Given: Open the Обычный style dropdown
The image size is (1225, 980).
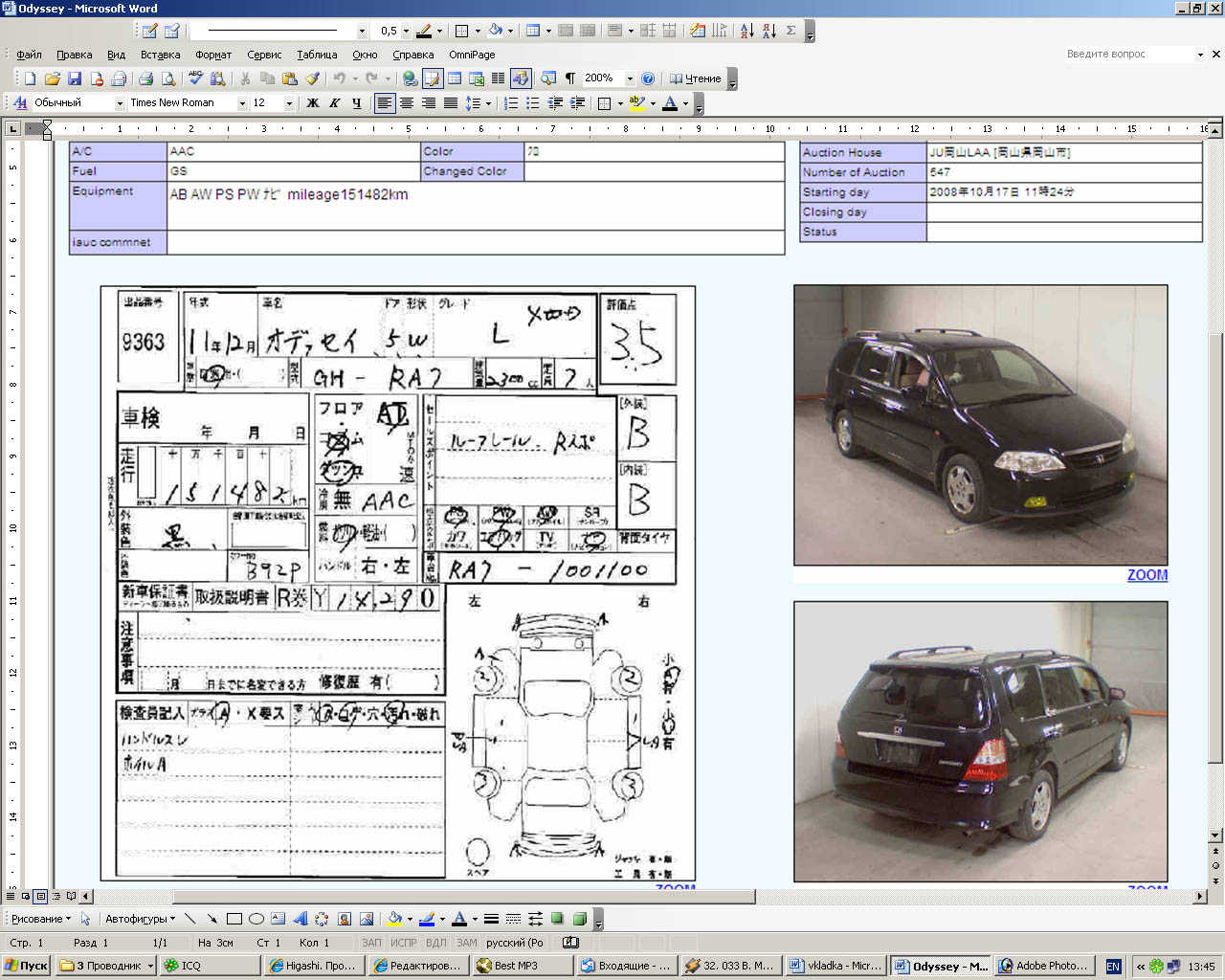Looking at the screenshot, I should click(x=120, y=102).
